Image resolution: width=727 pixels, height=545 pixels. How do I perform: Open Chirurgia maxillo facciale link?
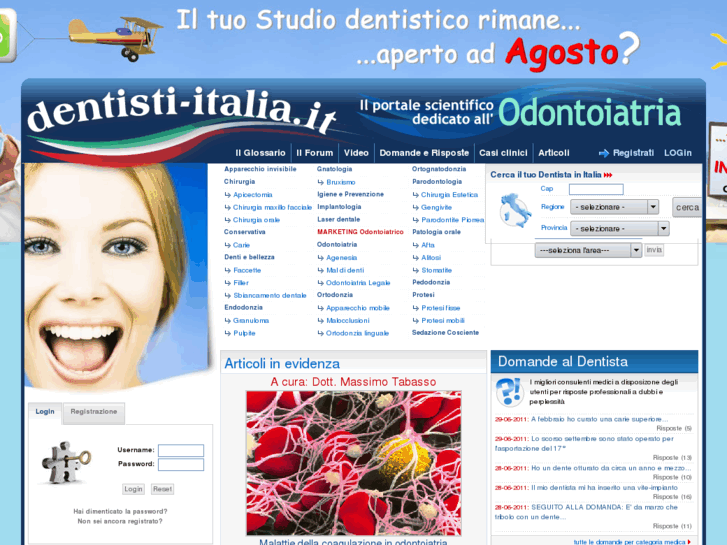click(272, 207)
